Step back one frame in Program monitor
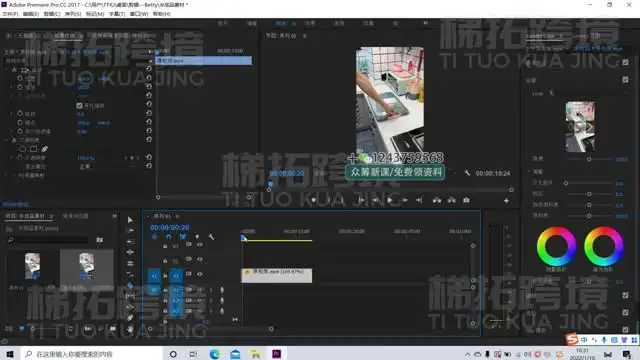The image size is (640, 360). 375,200
